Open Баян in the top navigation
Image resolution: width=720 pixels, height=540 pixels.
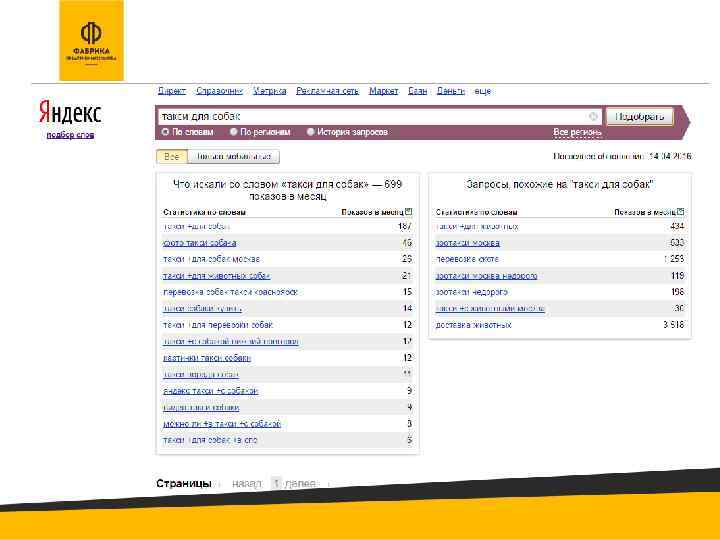[x=417, y=91]
